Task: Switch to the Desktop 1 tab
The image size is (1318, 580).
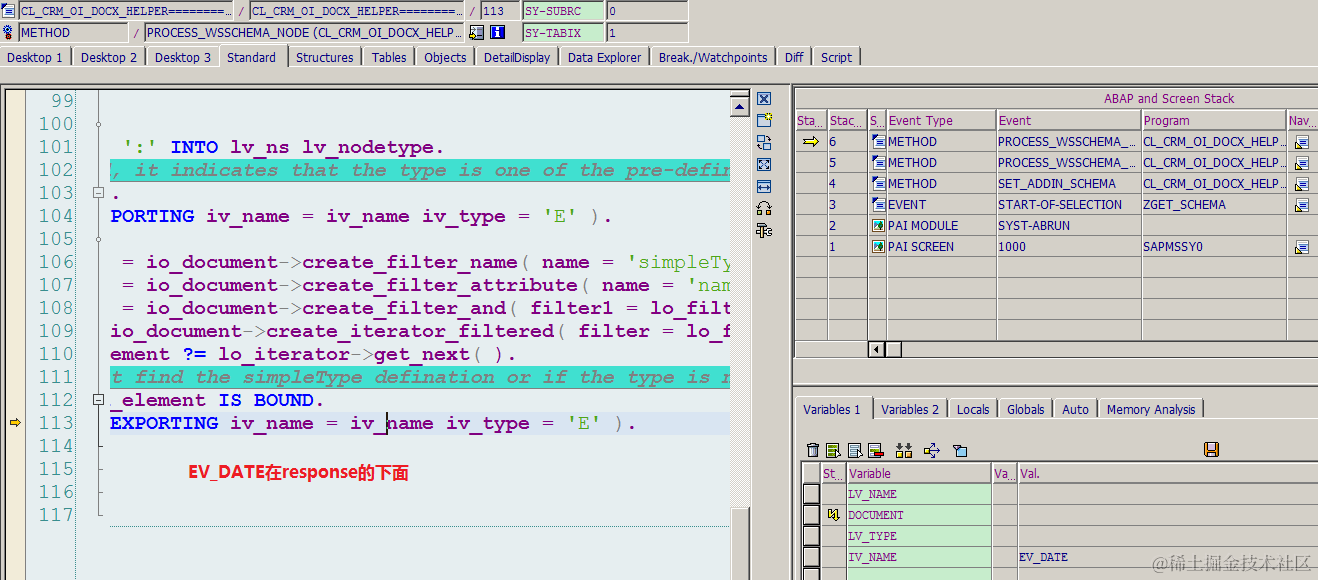Action: click(x=35, y=57)
